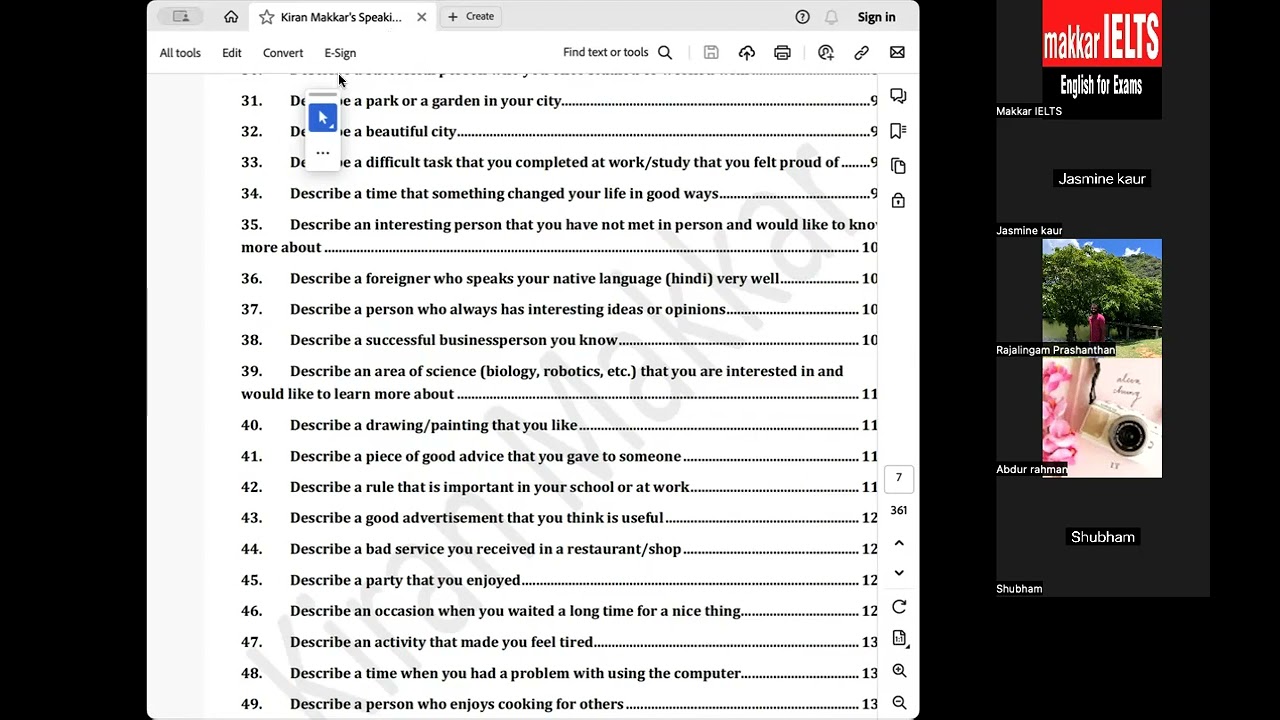This screenshot has height=720, width=1280.
Task: Open the Comments panel
Action: [898, 96]
